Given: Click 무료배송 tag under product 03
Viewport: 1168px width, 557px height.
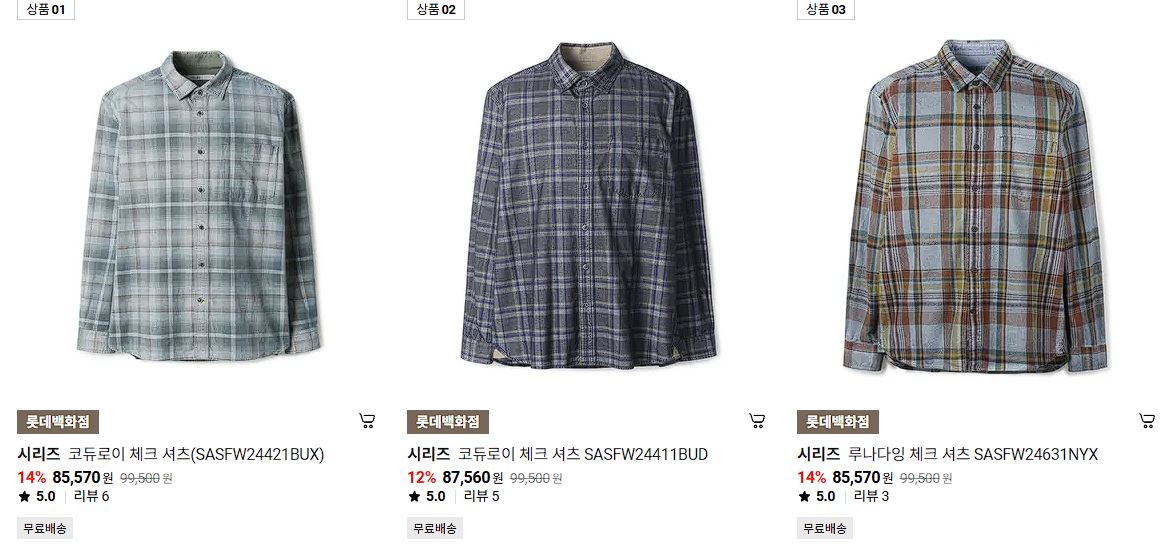Looking at the screenshot, I should pos(825,529).
